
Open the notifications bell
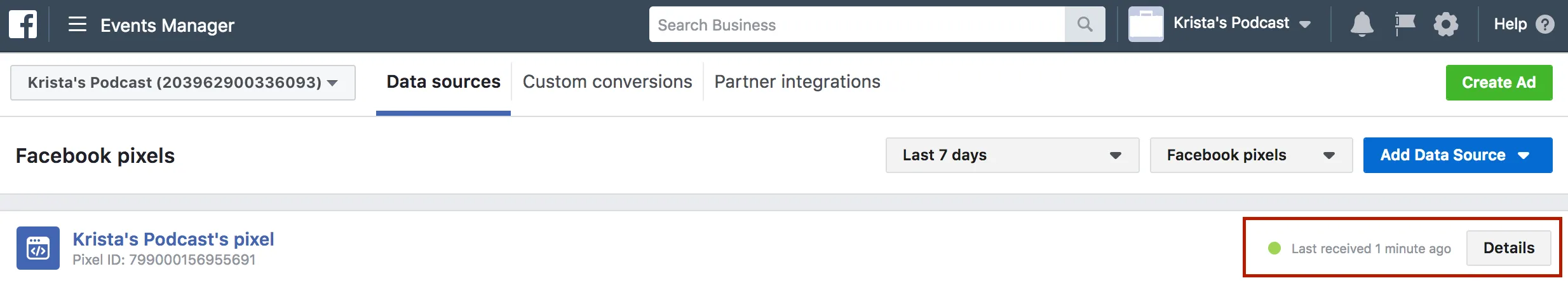tap(1362, 25)
